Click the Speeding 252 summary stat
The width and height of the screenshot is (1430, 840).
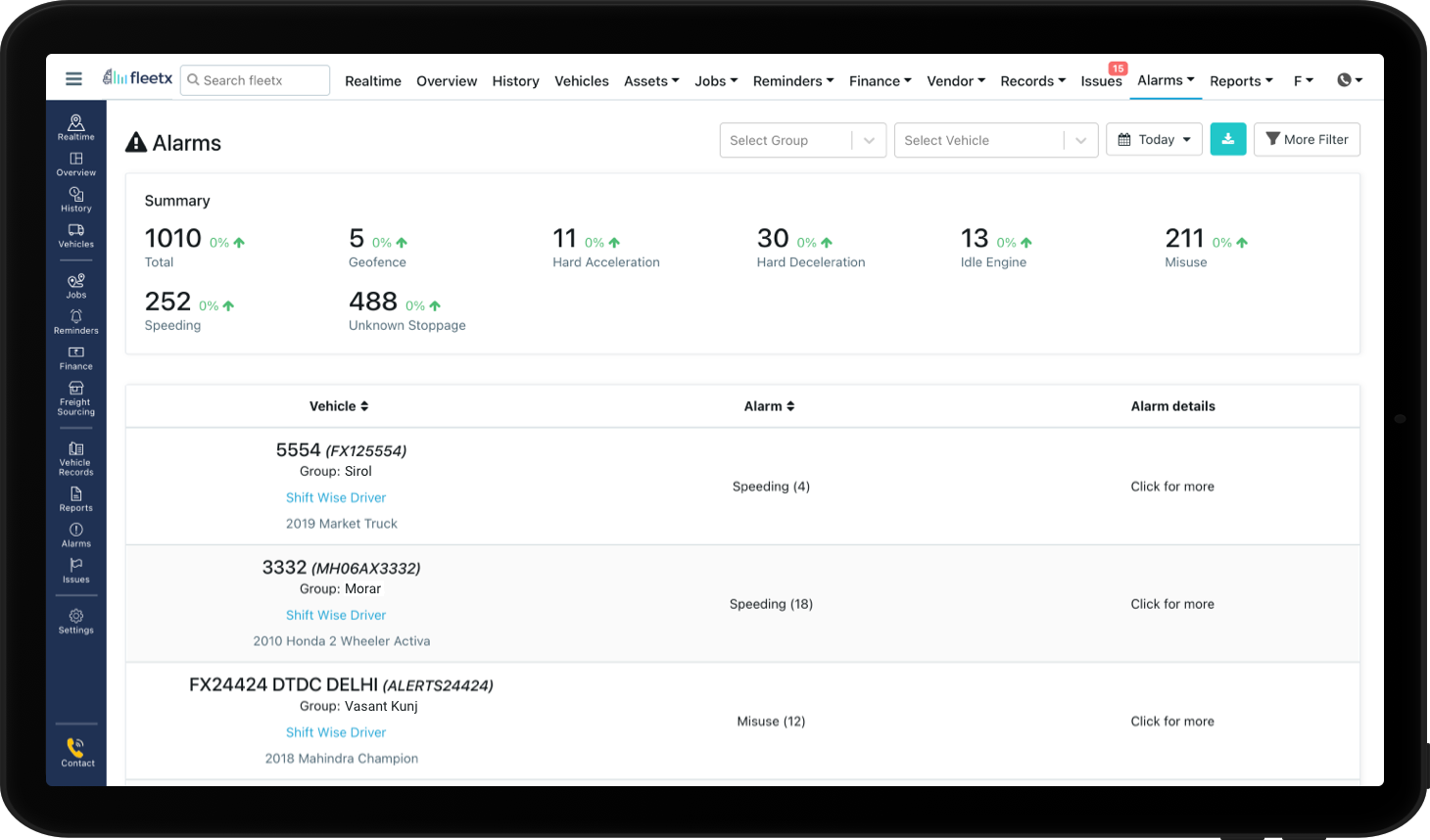[x=189, y=310]
